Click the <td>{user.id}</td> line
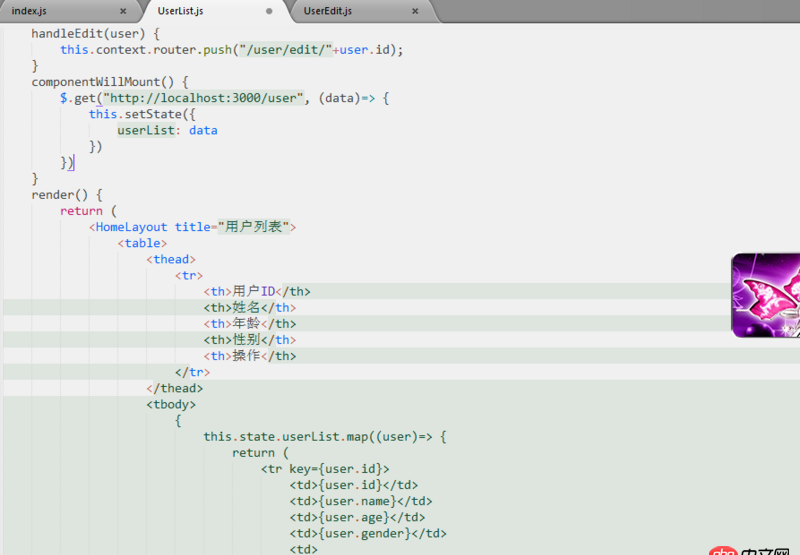Screen dimensions: 800x555 coord(354,485)
